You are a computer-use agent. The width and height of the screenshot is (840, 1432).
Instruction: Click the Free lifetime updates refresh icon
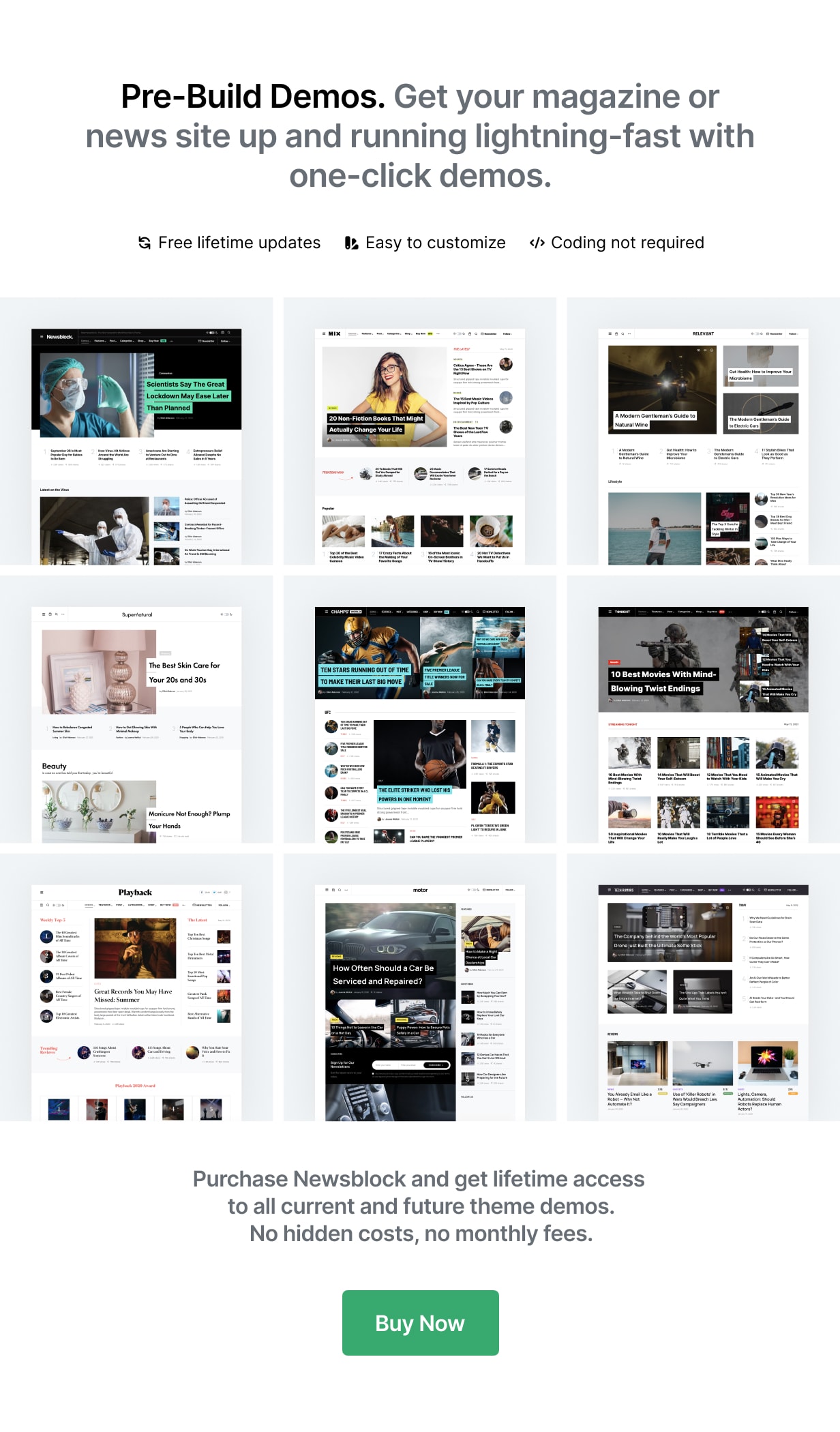(x=145, y=243)
